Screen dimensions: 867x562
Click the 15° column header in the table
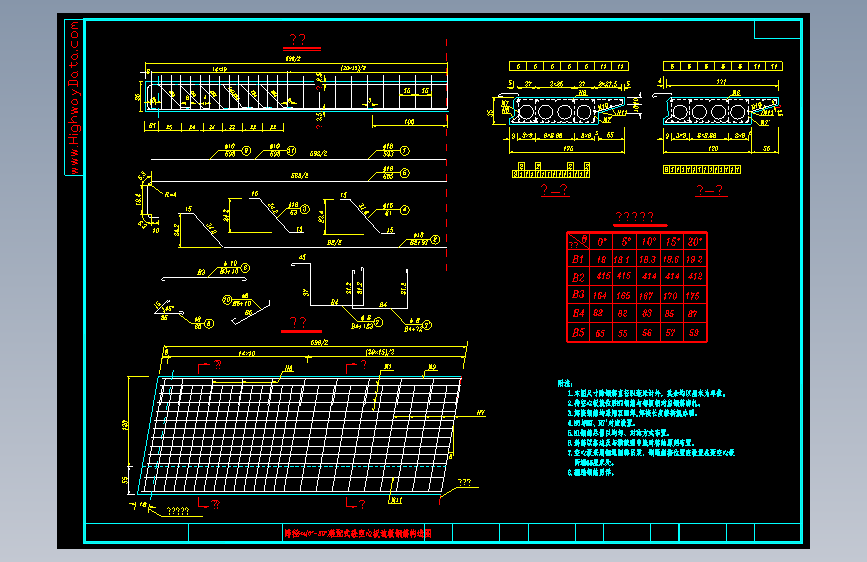[672, 242]
